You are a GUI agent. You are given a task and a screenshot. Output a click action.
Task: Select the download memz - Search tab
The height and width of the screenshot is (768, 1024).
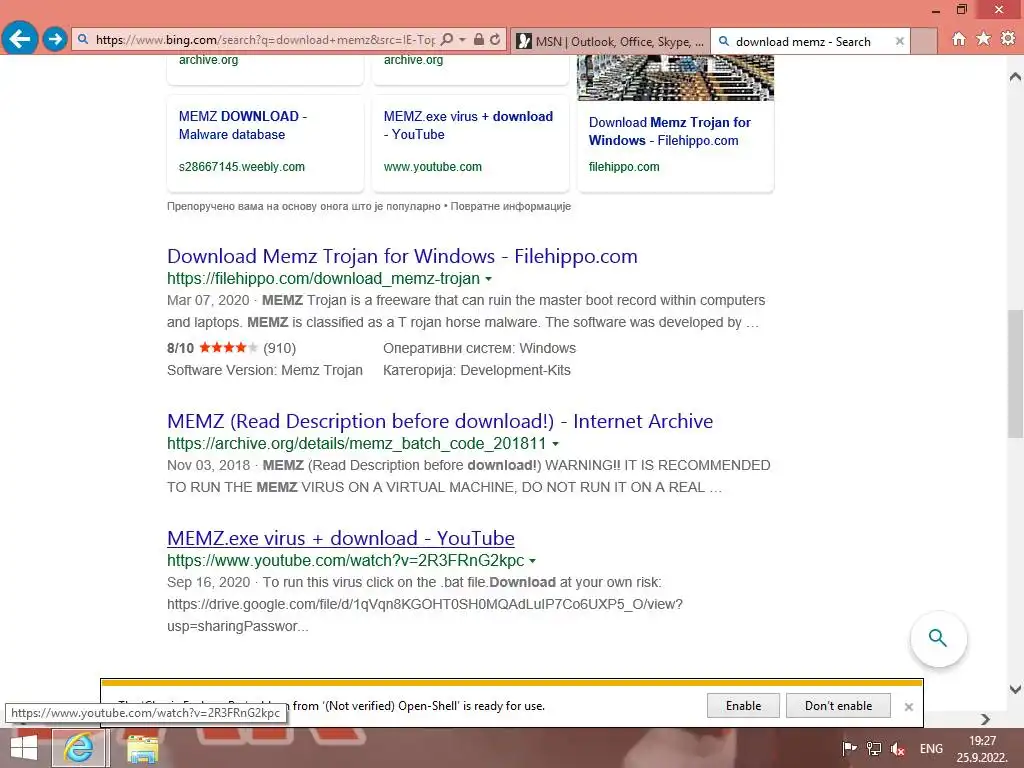(x=803, y=41)
